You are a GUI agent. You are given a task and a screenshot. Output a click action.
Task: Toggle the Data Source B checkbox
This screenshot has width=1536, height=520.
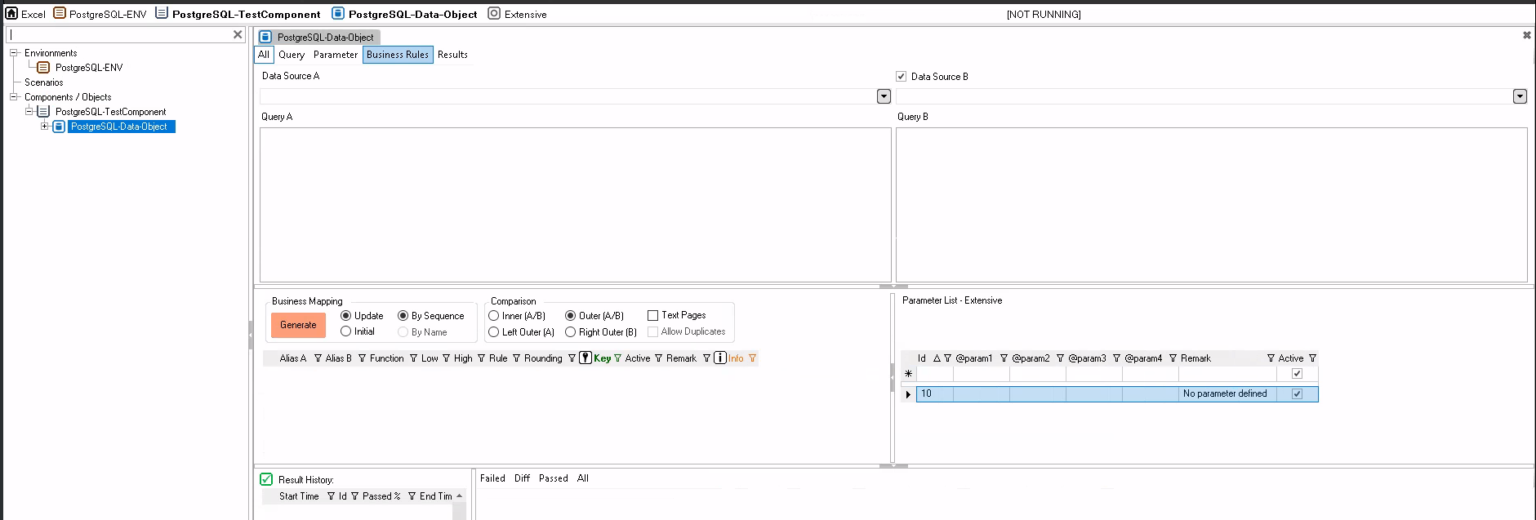[901, 76]
